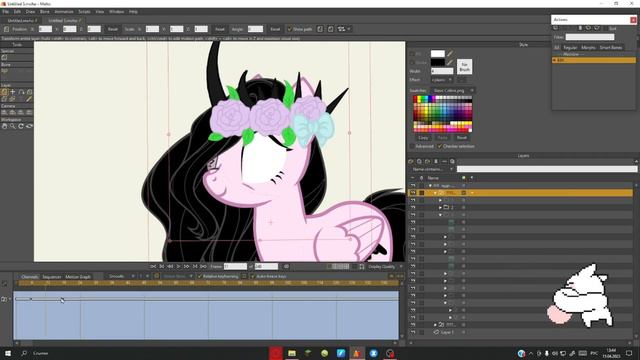
Task: Enable the Advanced checkbox in Style
Action: click(412, 146)
